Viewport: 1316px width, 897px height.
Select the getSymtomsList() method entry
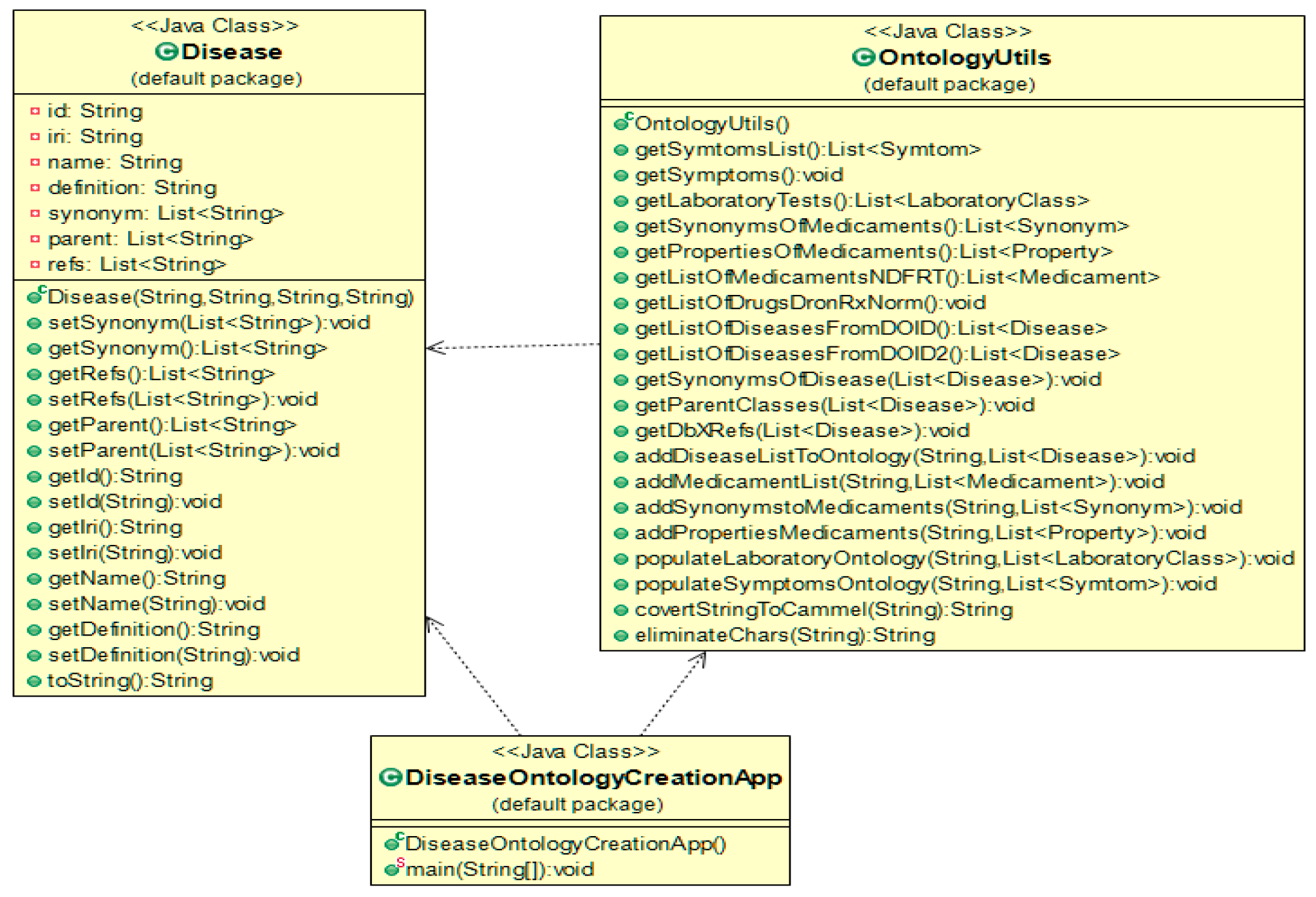pyautogui.click(x=807, y=150)
